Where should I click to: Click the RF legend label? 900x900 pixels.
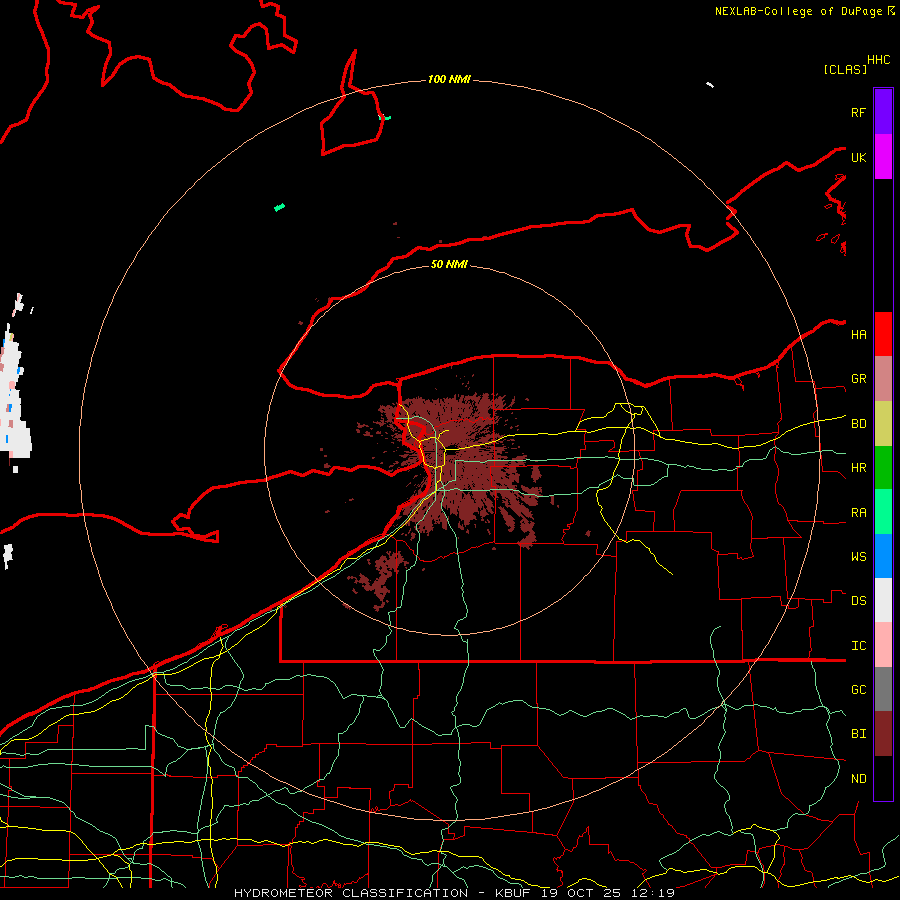858,112
